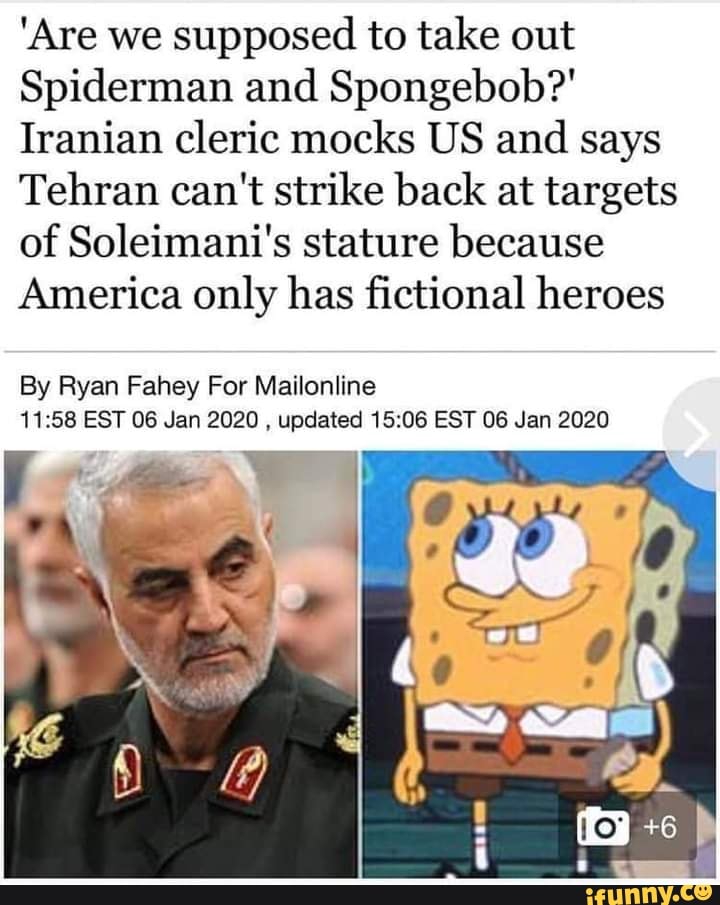Select the 11:58 EST published timestamp

(139, 420)
